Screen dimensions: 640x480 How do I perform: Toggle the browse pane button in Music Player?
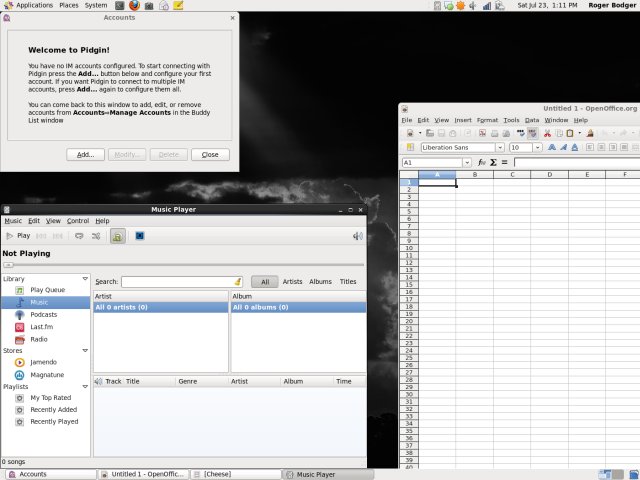[x=118, y=236]
